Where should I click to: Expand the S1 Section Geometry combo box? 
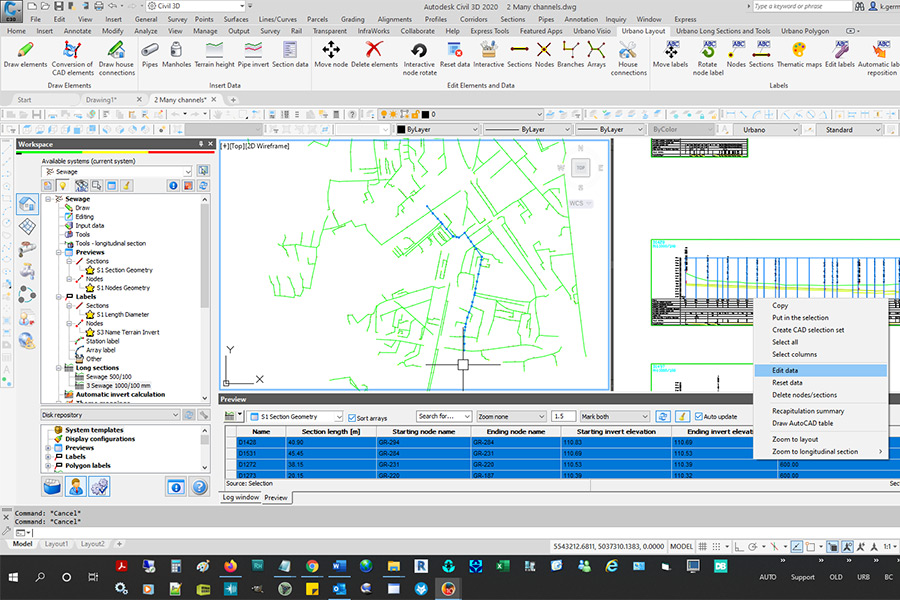tap(296, 416)
